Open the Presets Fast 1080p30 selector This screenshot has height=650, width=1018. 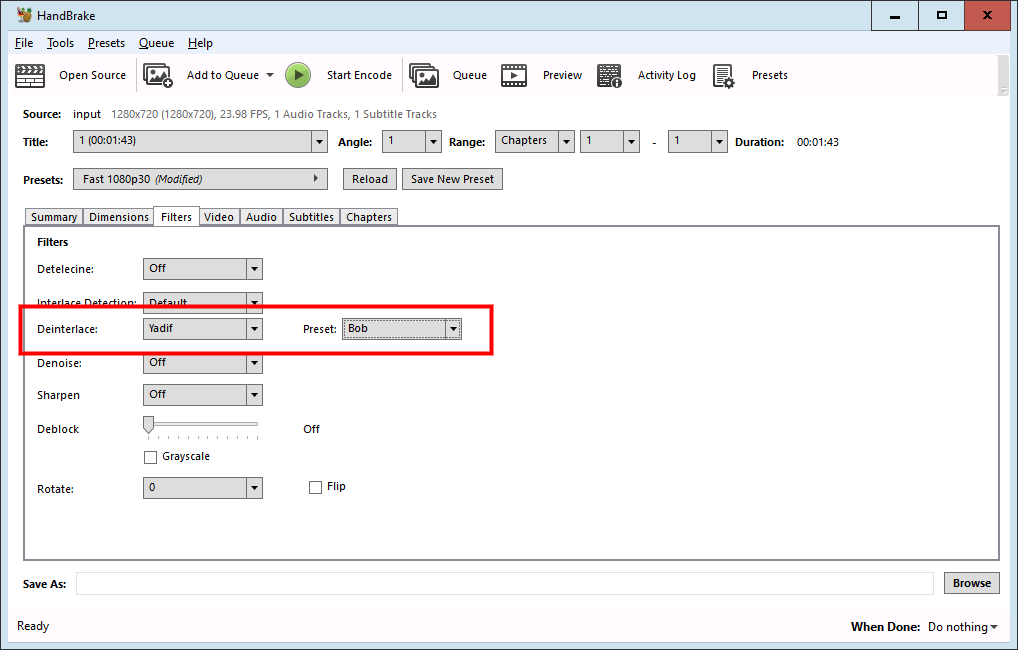200,179
